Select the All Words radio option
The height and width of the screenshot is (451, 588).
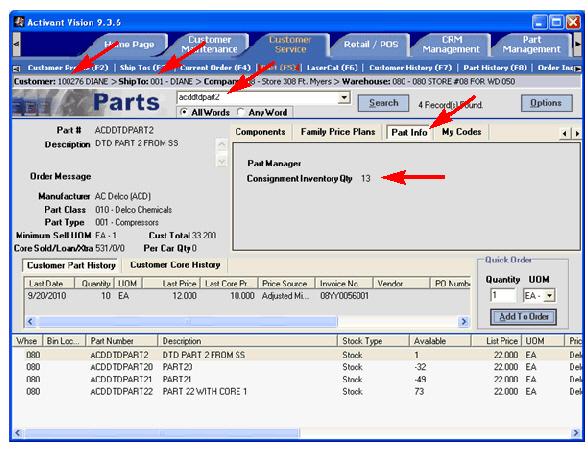(x=183, y=112)
